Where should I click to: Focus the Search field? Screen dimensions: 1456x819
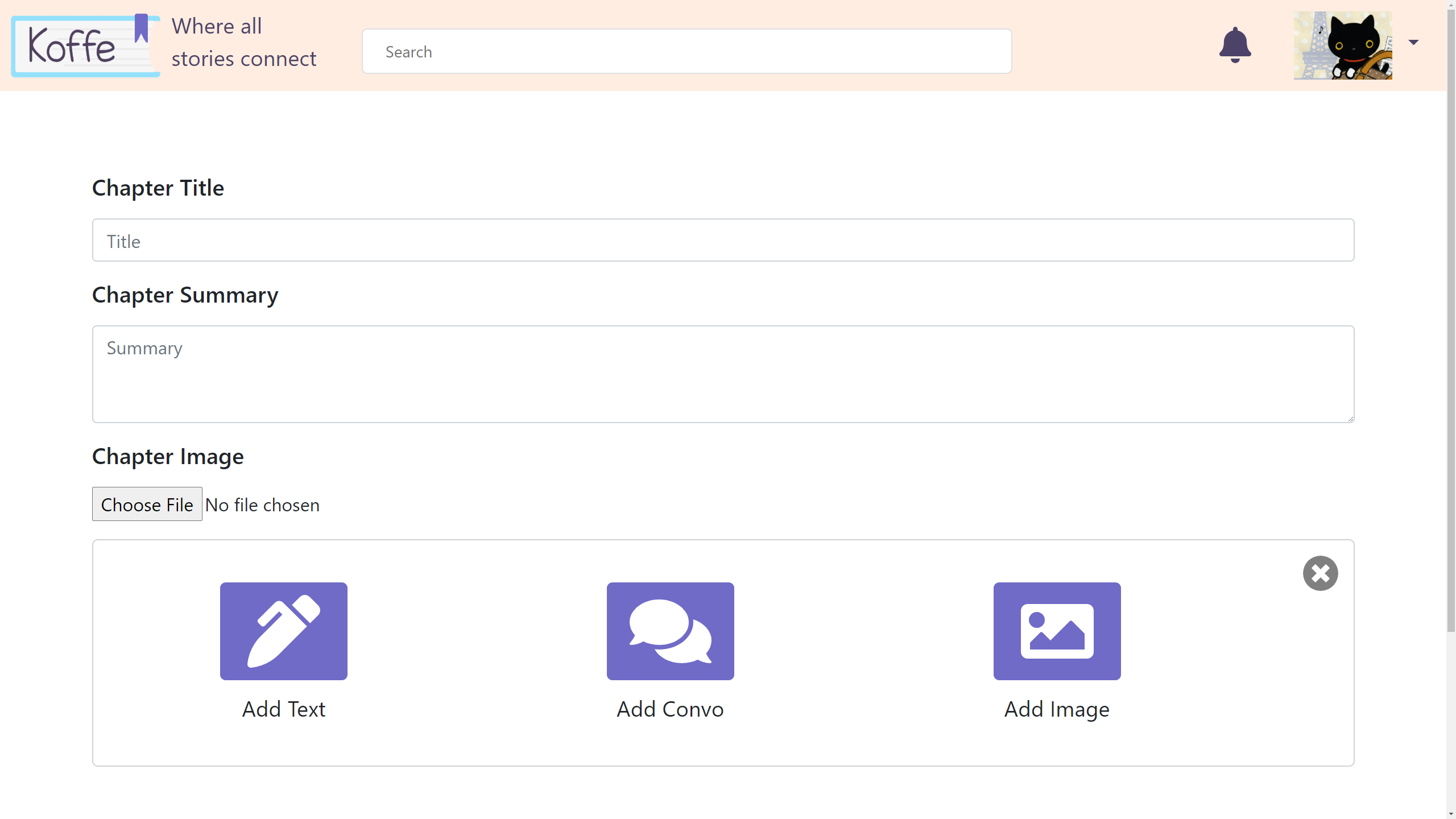point(686,51)
